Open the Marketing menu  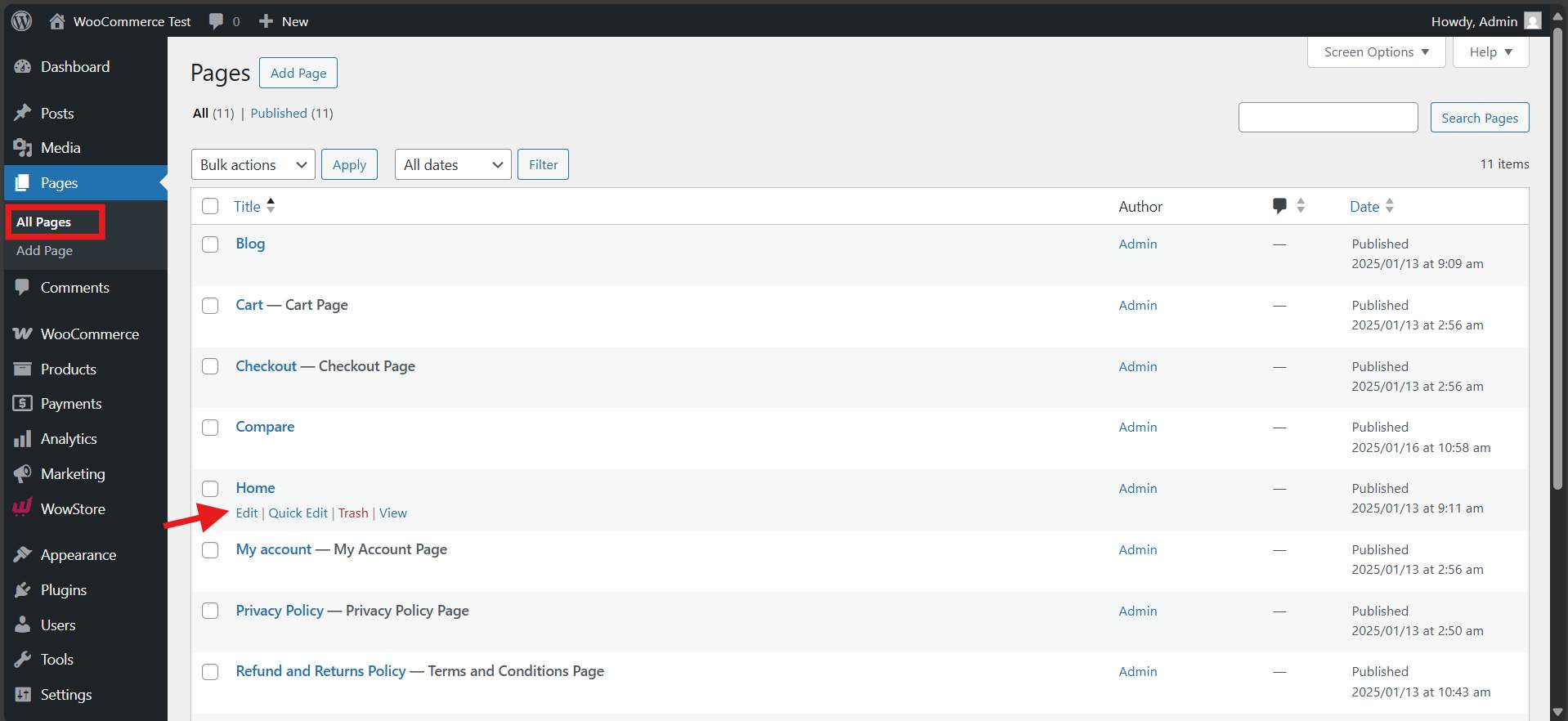pyautogui.click(x=86, y=474)
